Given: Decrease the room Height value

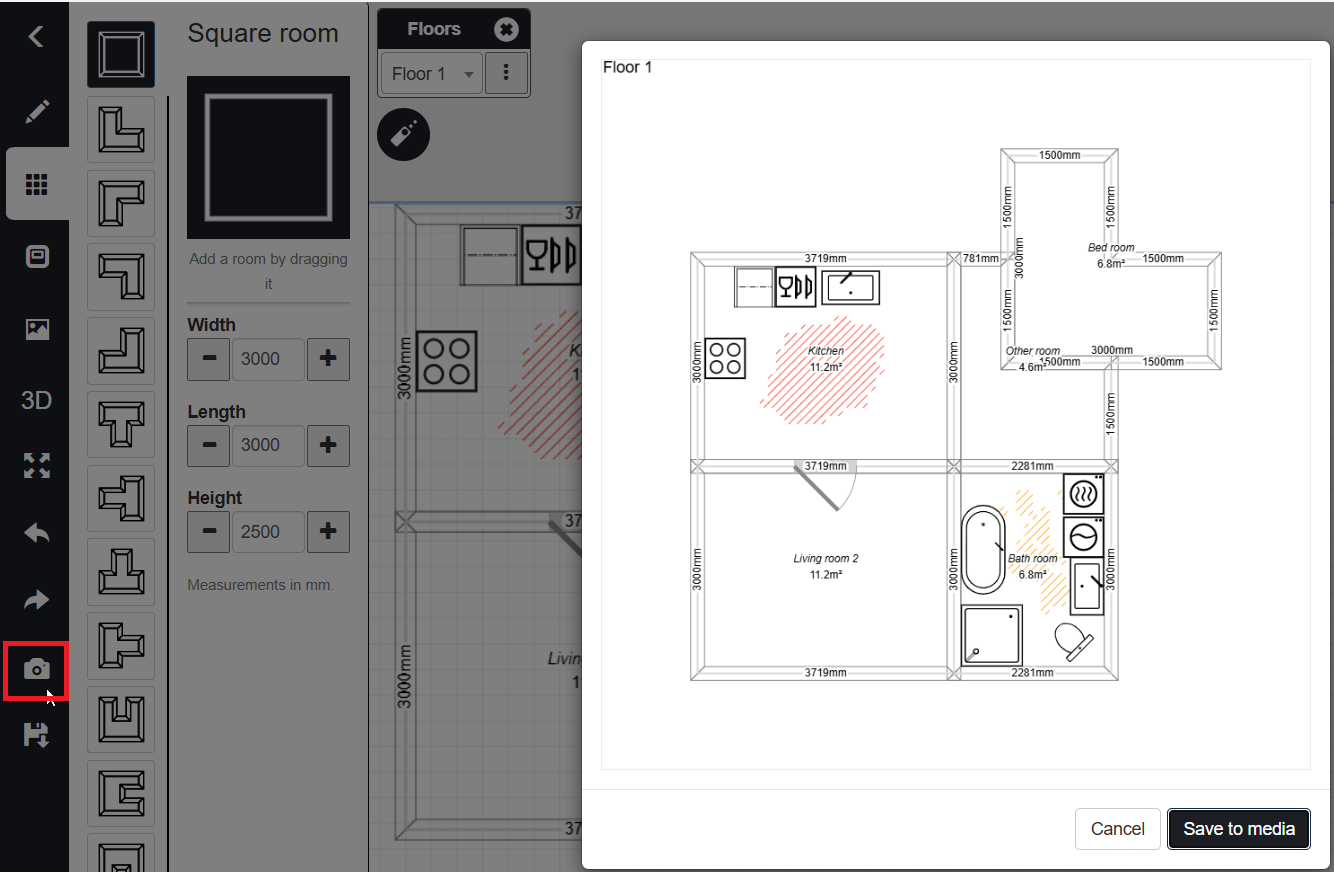Looking at the screenshot, I should coord(208,532).
